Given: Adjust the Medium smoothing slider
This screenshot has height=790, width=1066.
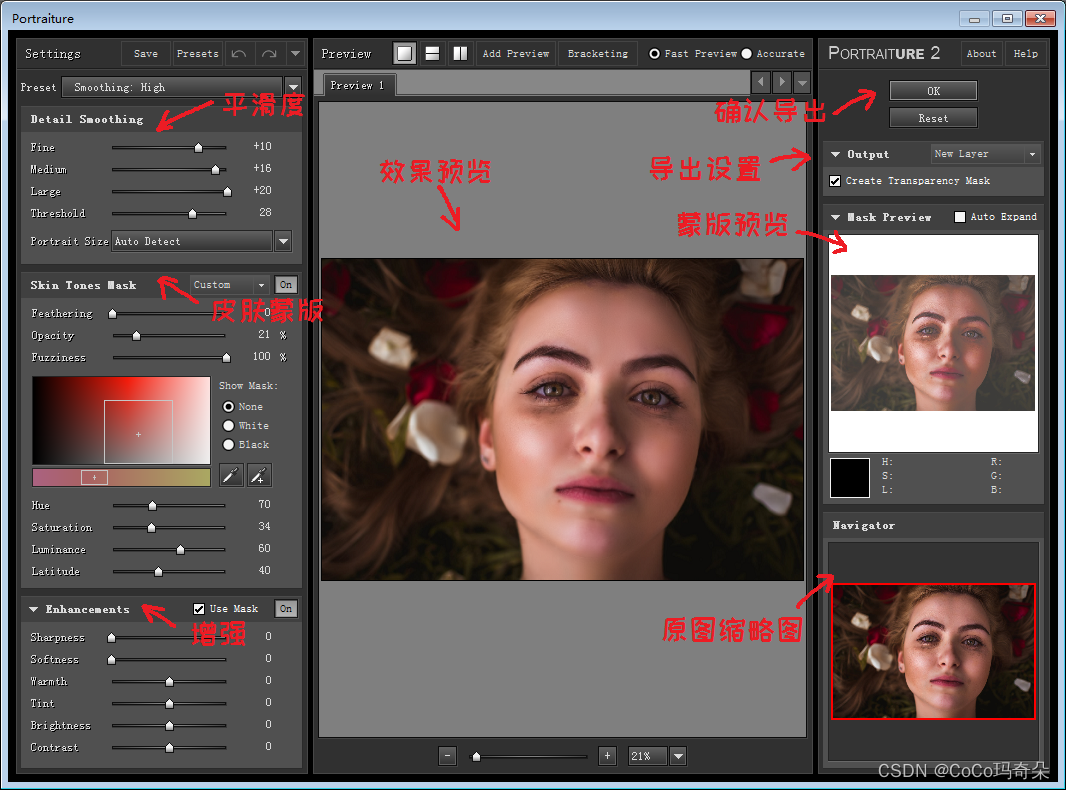Looking at the screenshot, I should pos(216,169).
